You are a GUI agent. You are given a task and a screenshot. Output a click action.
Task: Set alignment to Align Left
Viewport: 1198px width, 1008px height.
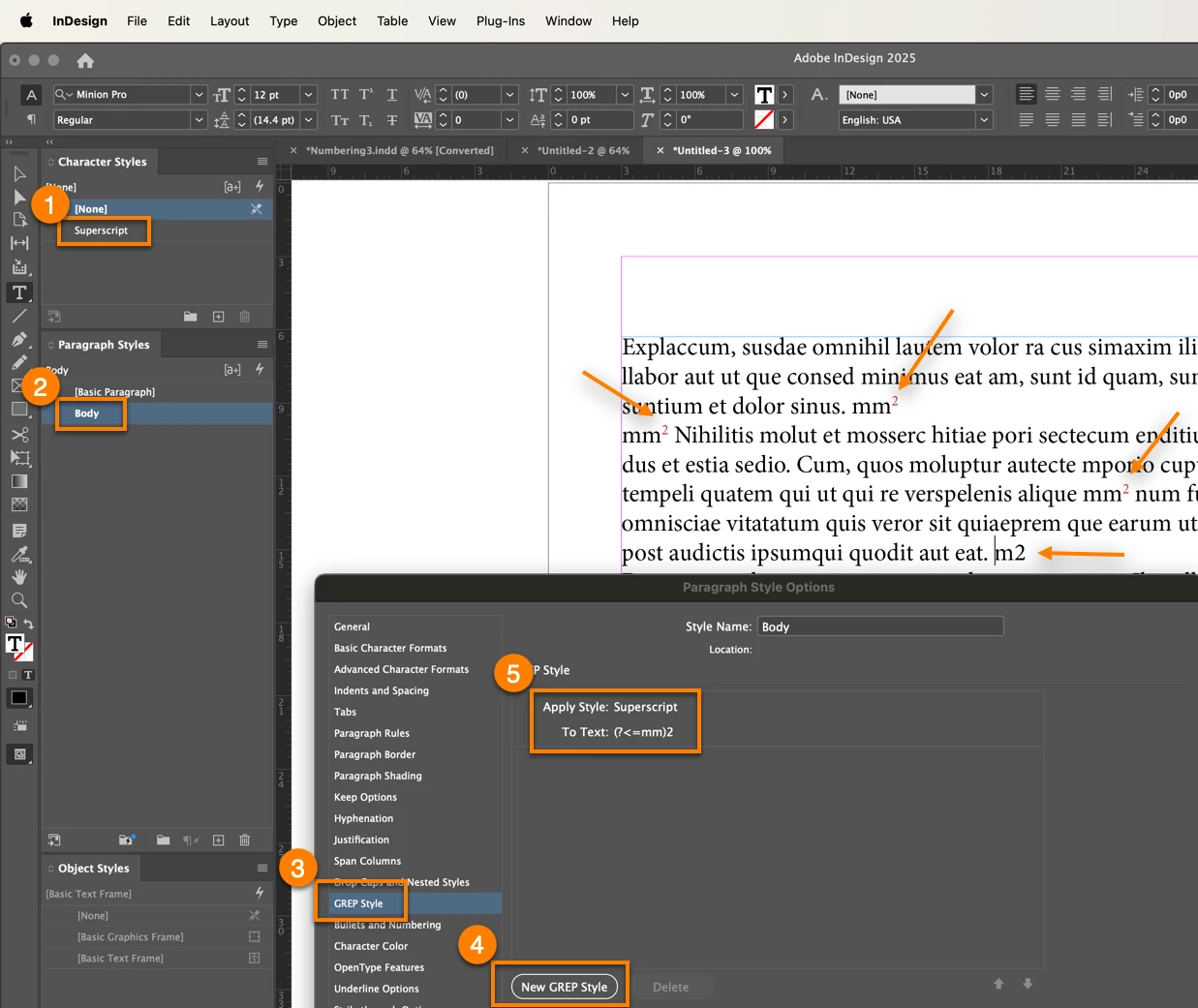tap(1027, 94)
